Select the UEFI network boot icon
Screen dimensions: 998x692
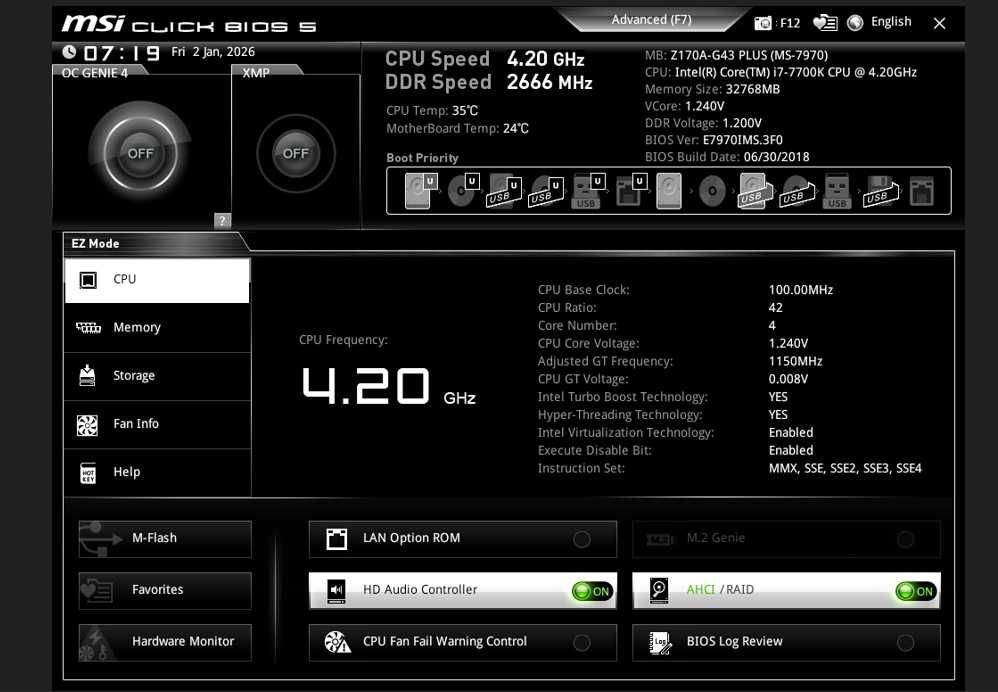point(630,190)
